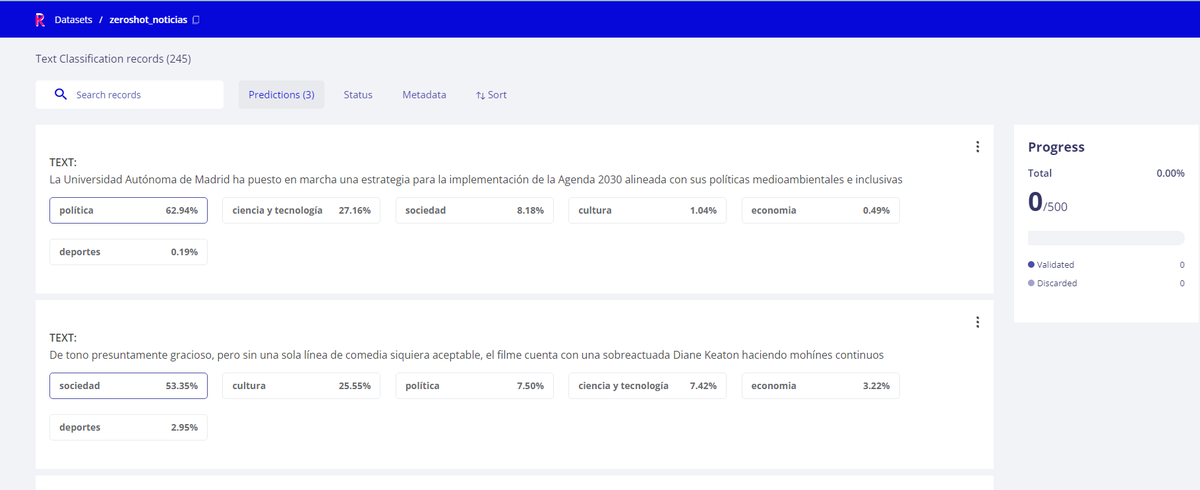Screen dimensions: 1200x490
Task: Open the Sort options
Action: pos(491,95)
